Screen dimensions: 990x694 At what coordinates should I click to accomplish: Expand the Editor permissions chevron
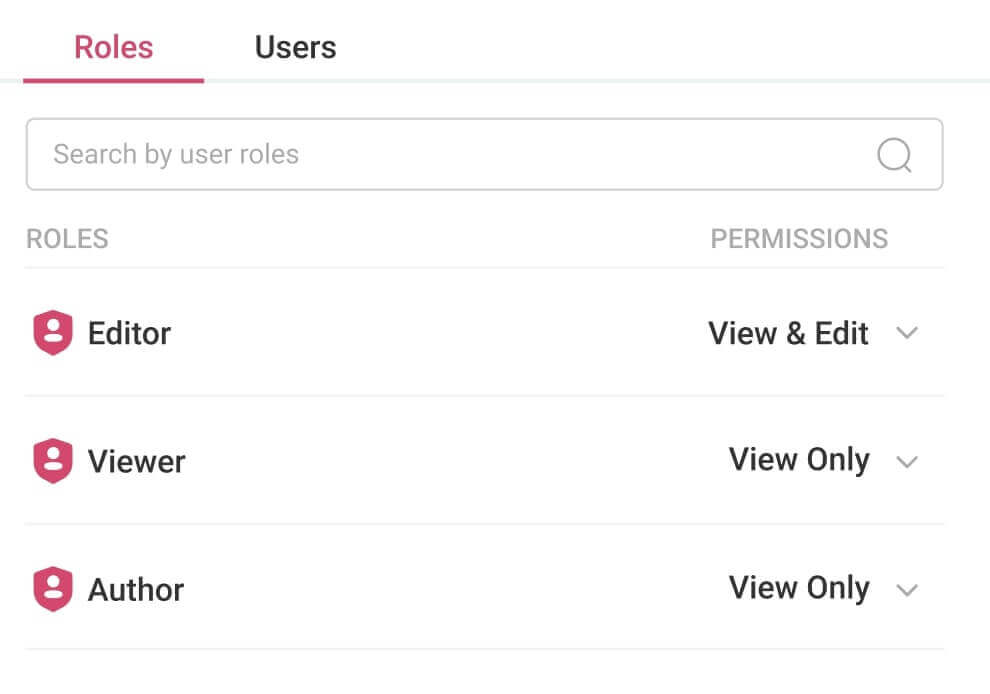(x=907, y=333)
